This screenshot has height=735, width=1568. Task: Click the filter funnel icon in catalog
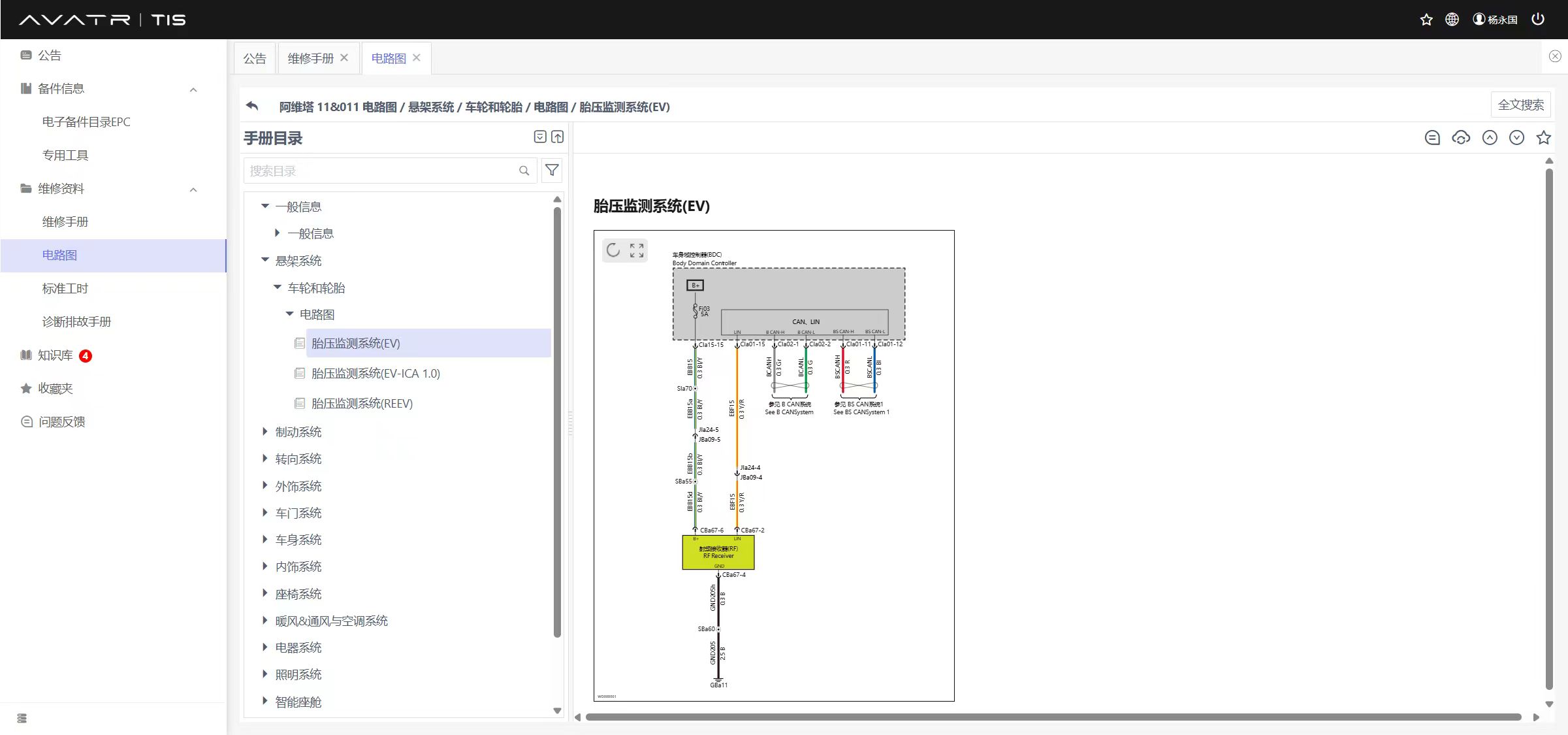552,171
